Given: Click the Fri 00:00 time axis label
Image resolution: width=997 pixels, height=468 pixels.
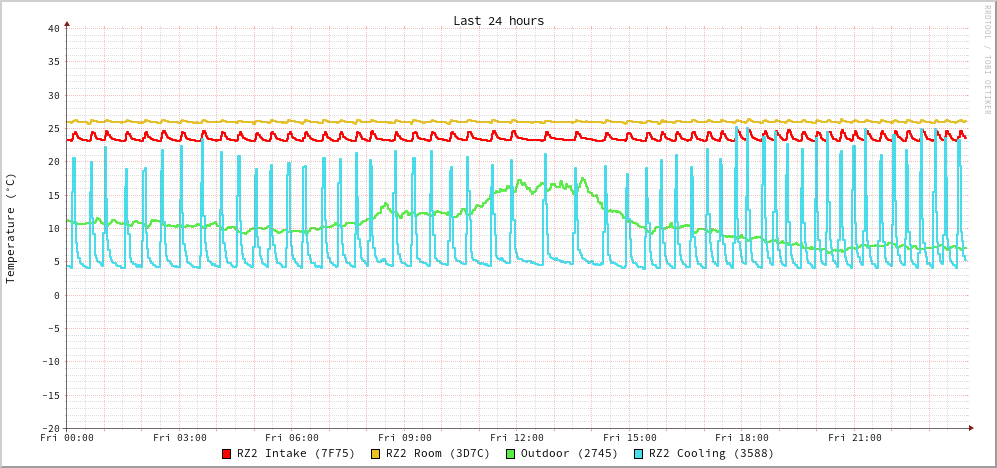Looking at the screenshot, I should click(67, 437).
